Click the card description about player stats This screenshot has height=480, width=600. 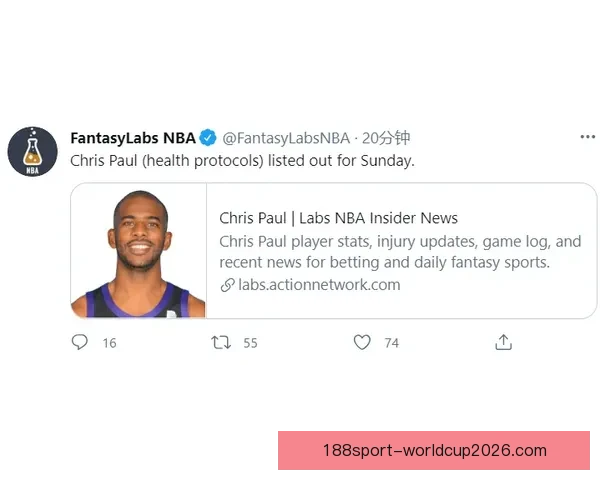tap(400, 252)
